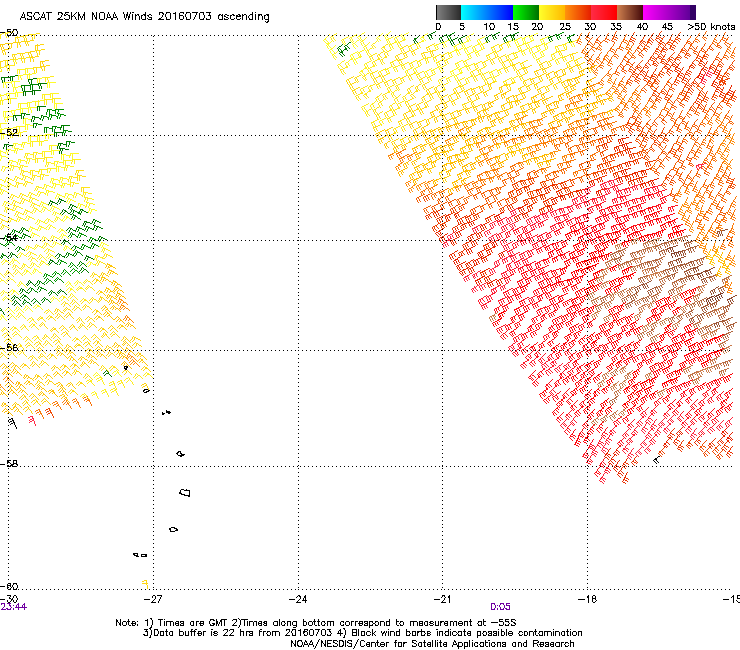
Task: Pick the brown 35-40 knots legend swatch
Action: [630, 12]
